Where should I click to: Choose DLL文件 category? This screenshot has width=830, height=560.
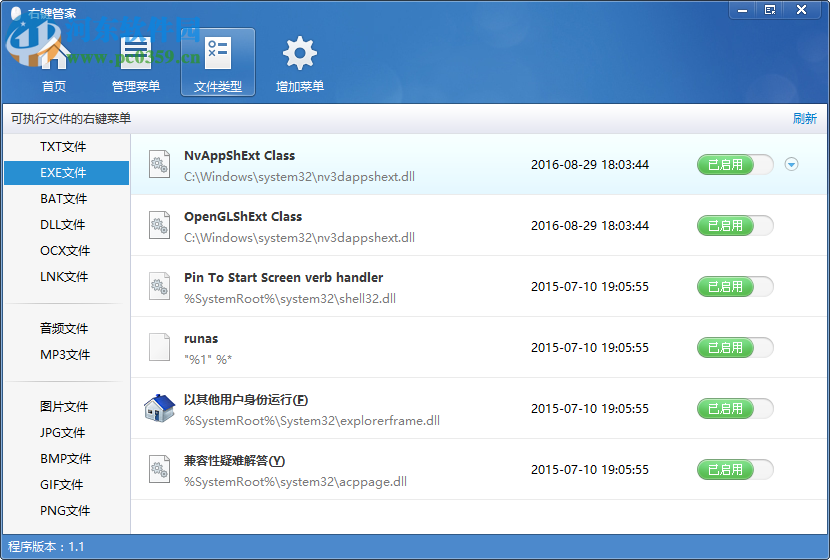(x=66, y=224)
